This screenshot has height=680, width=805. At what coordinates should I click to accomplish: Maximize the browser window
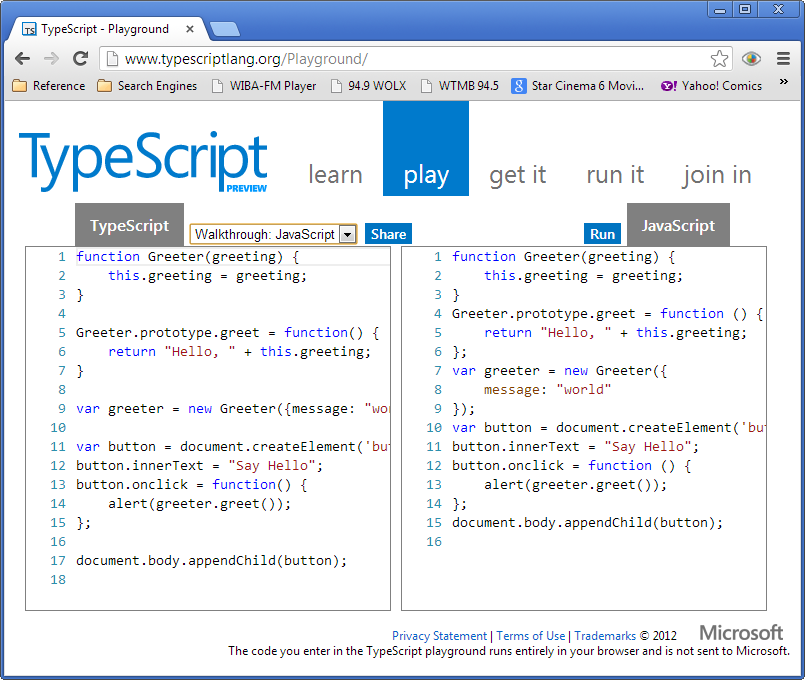(x=745, y=10)
